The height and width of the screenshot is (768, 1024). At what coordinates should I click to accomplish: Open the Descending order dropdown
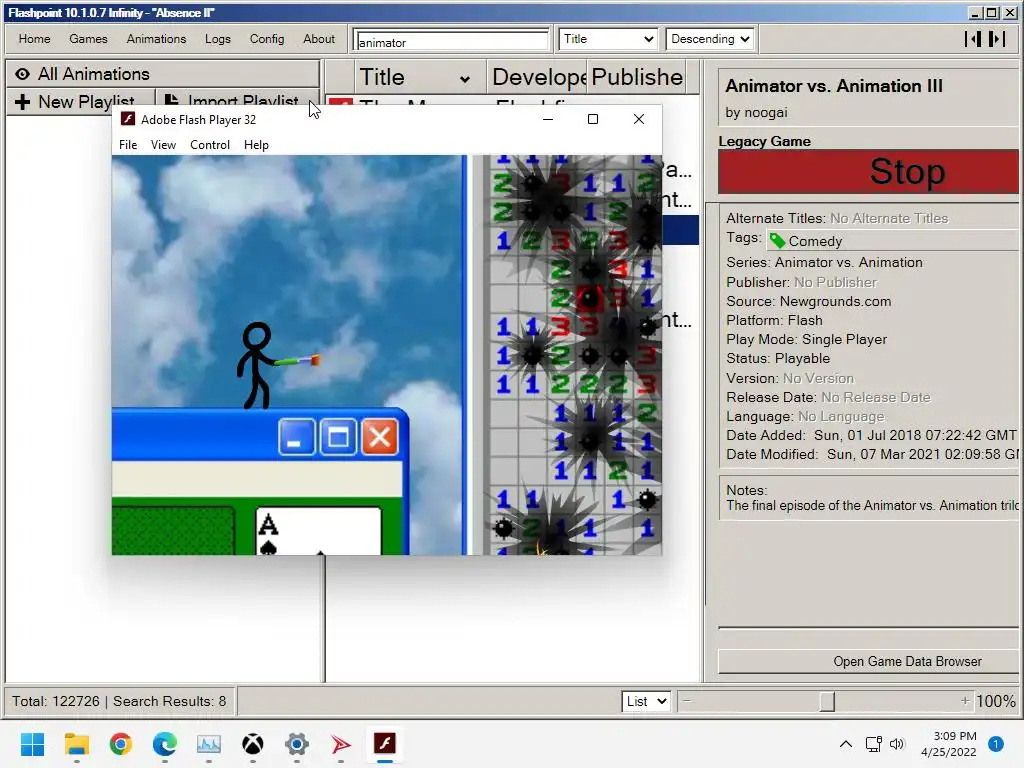(710, 39)
